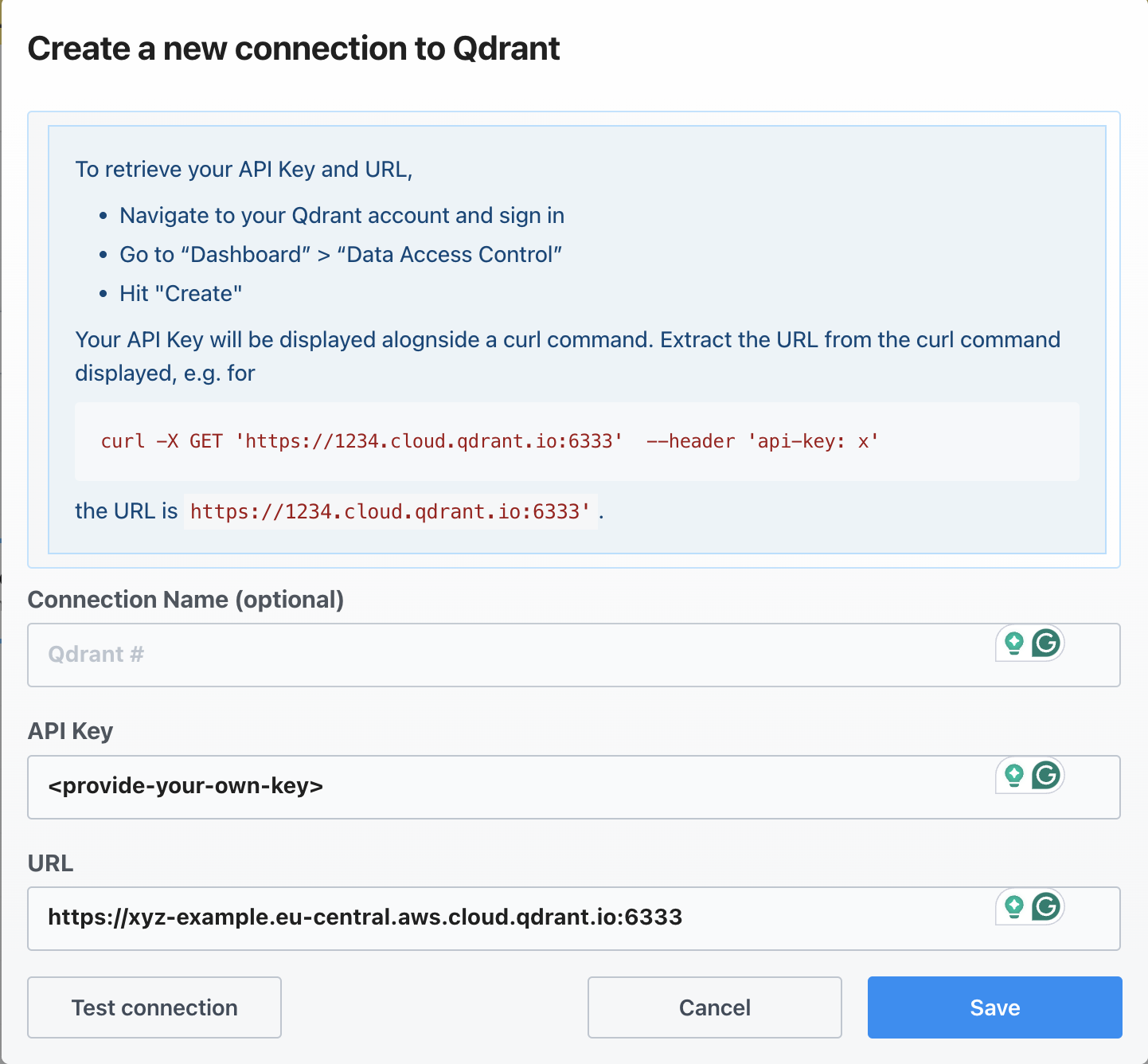Click the Data Access Control instruction bullet

(x=341, y=254)
